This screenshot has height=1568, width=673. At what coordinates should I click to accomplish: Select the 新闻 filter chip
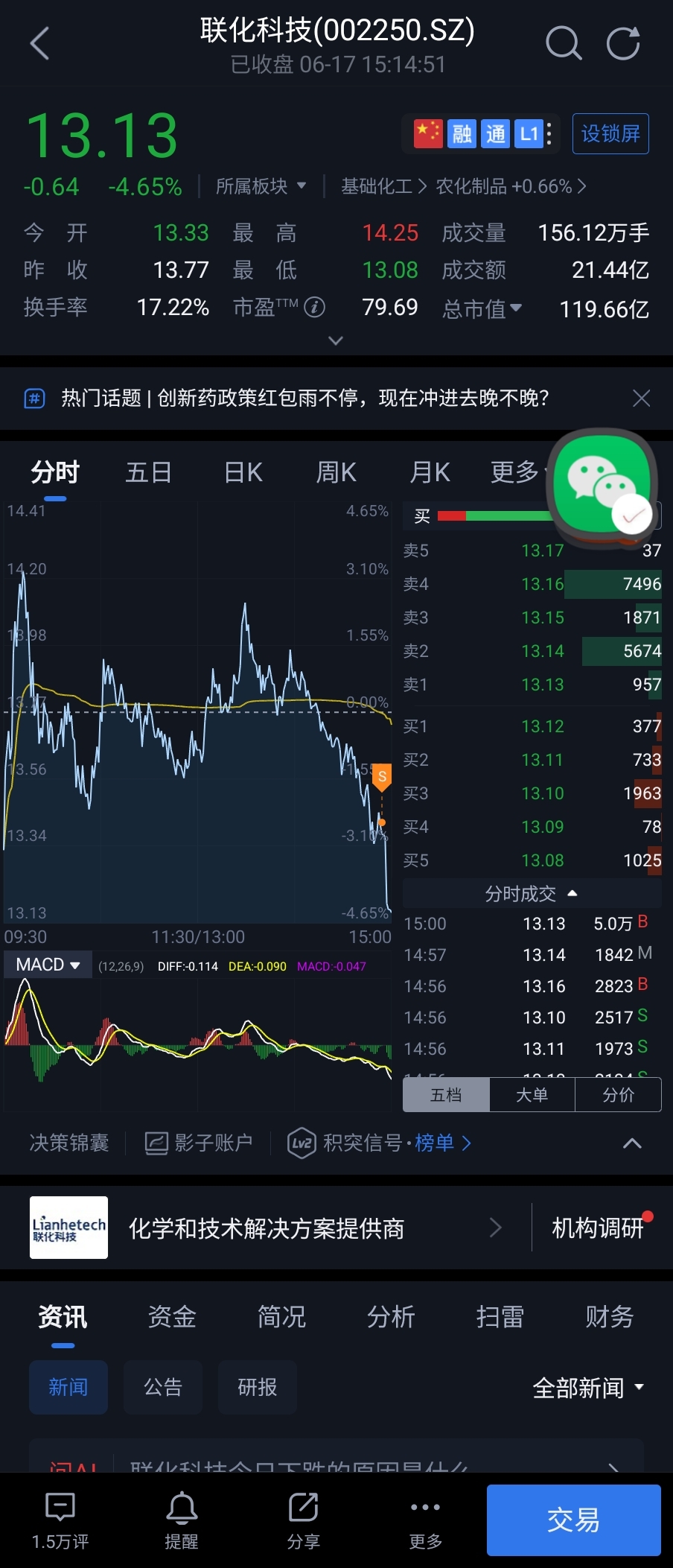(68, 1387)
